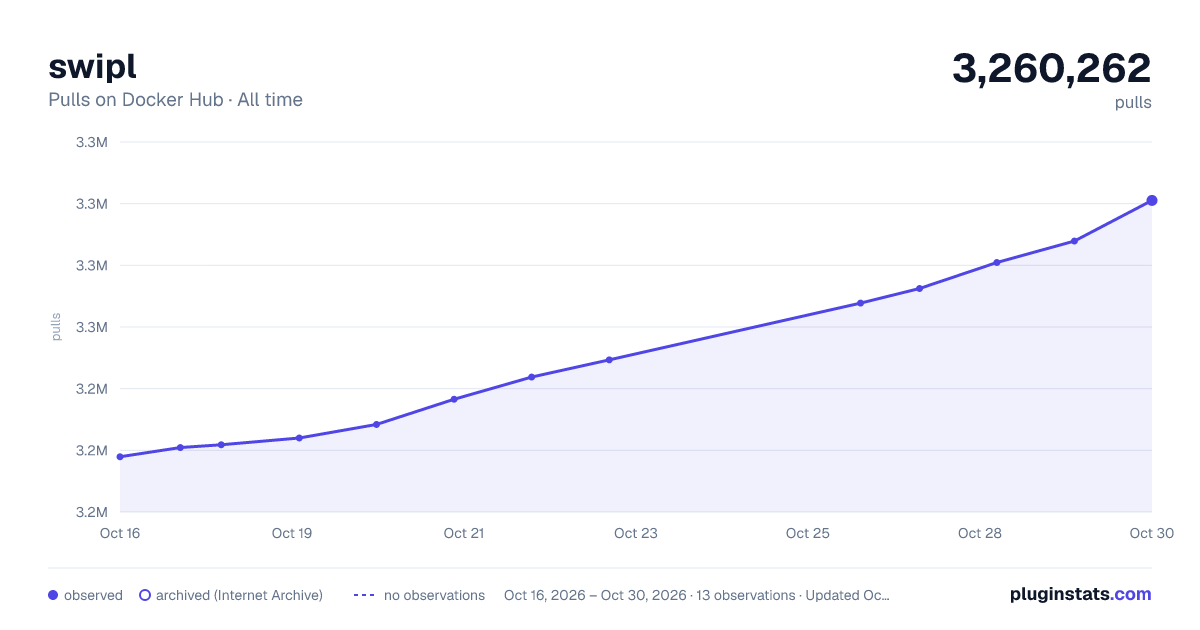Image resolution: width=1200 pixels, height=630 pixels.
Task: Click the Oct 23 x-axis label
Action: pyautogui.click(x=636, y=533)
